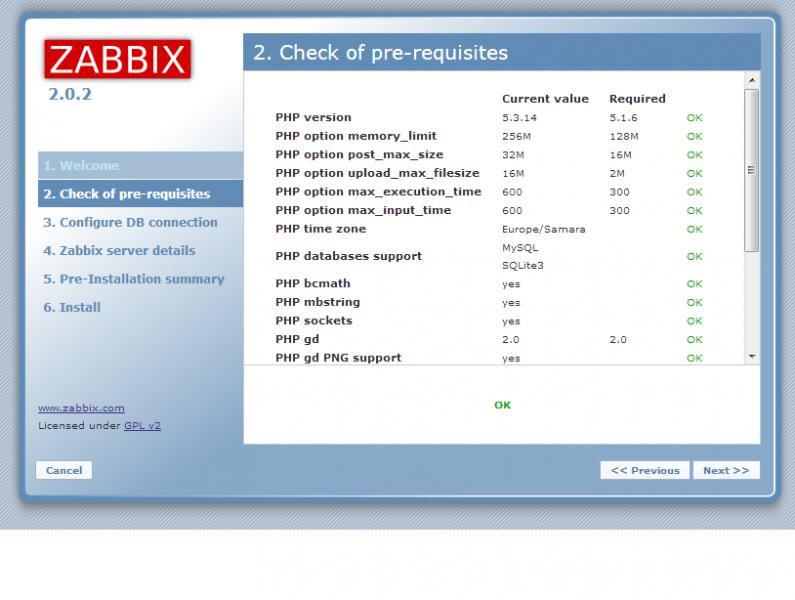
Task: Click the Europe/Samara time zone value
Action: coord(544,229)
